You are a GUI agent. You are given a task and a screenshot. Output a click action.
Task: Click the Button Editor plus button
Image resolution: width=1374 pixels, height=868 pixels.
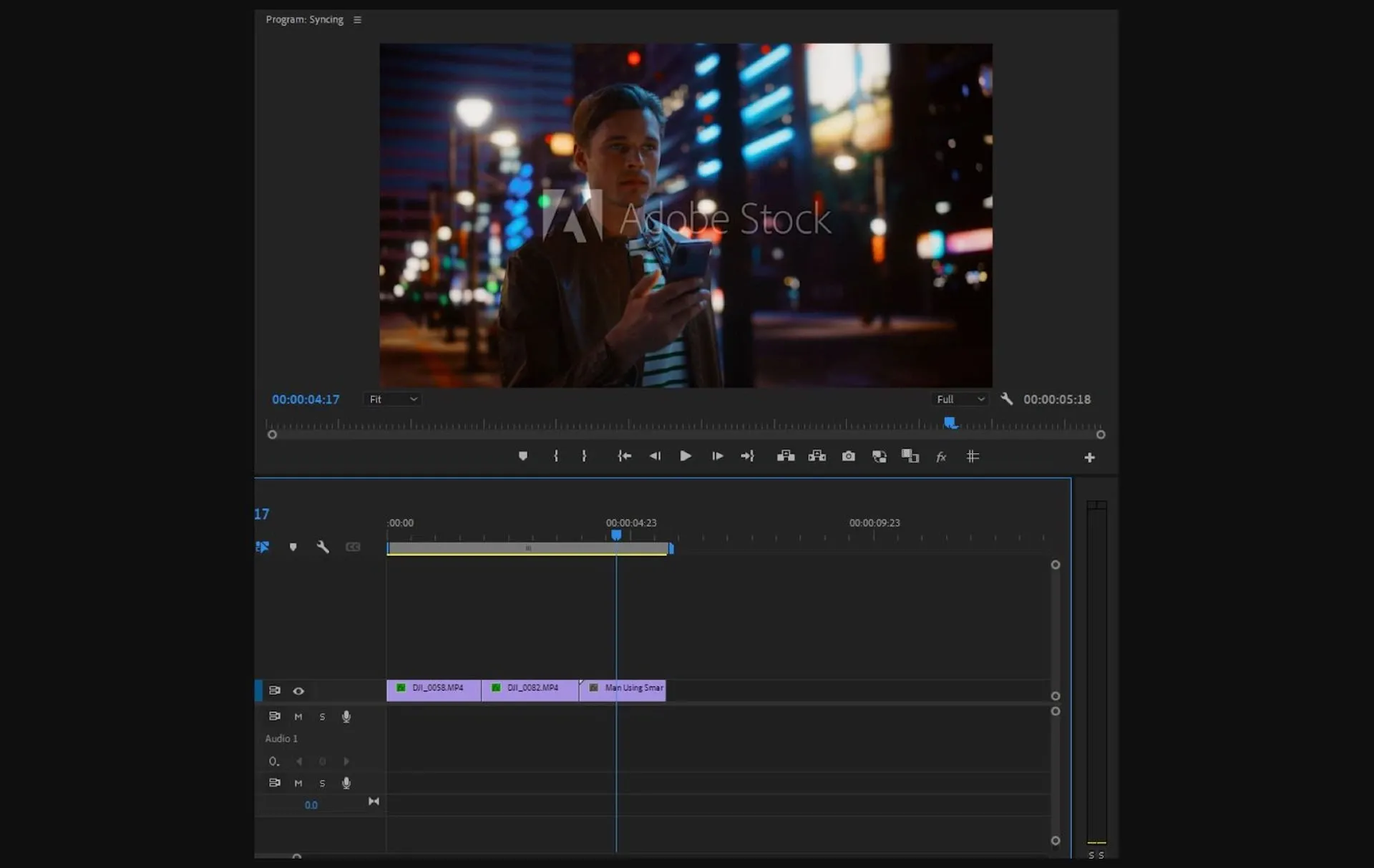click(1089, 457)
